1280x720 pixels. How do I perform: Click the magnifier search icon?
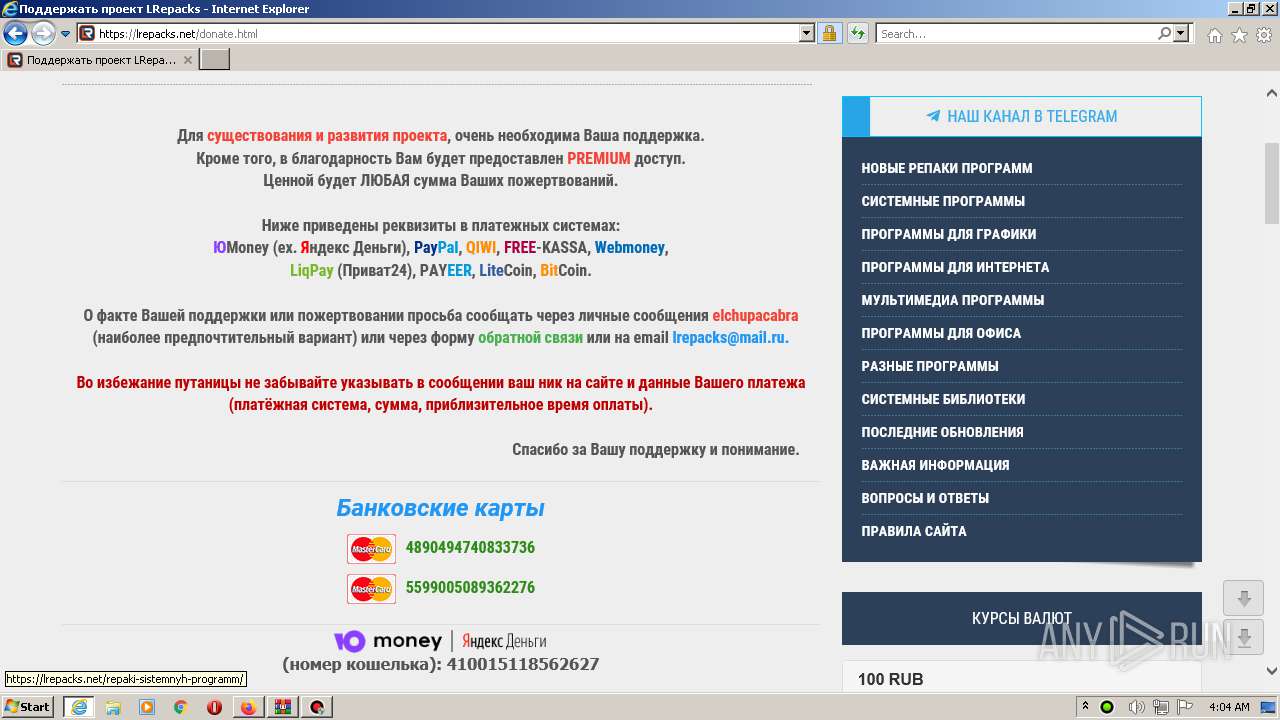pyautogui.click(x=1164, y=33)
